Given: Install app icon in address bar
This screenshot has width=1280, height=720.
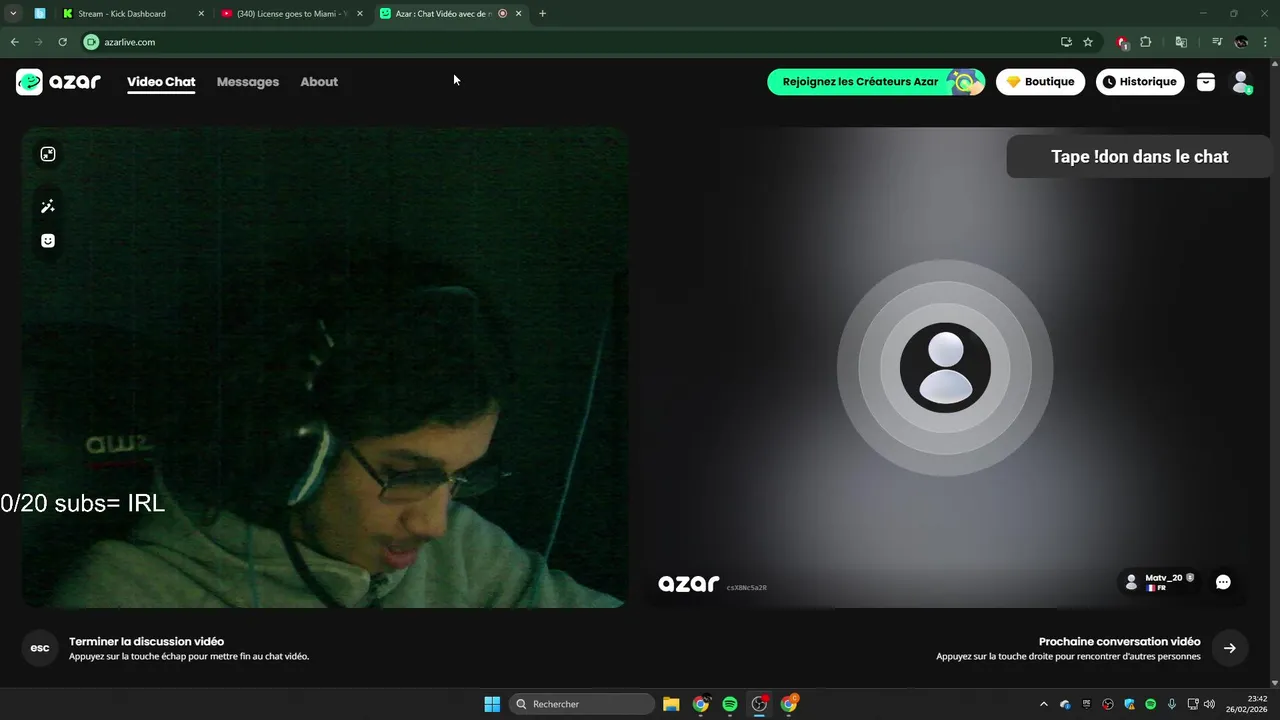Looking at the screenshot, I should click(x=1066, y=42).
